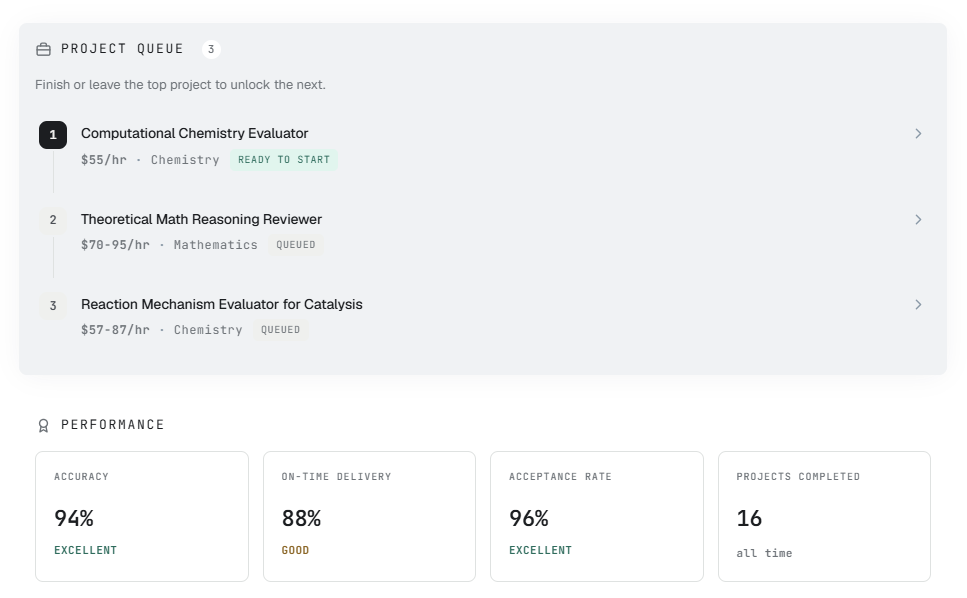Screen dimensions: 967x598
Task: Click the briefcase icon beside Project Queue
Action: tap(43, 49)
